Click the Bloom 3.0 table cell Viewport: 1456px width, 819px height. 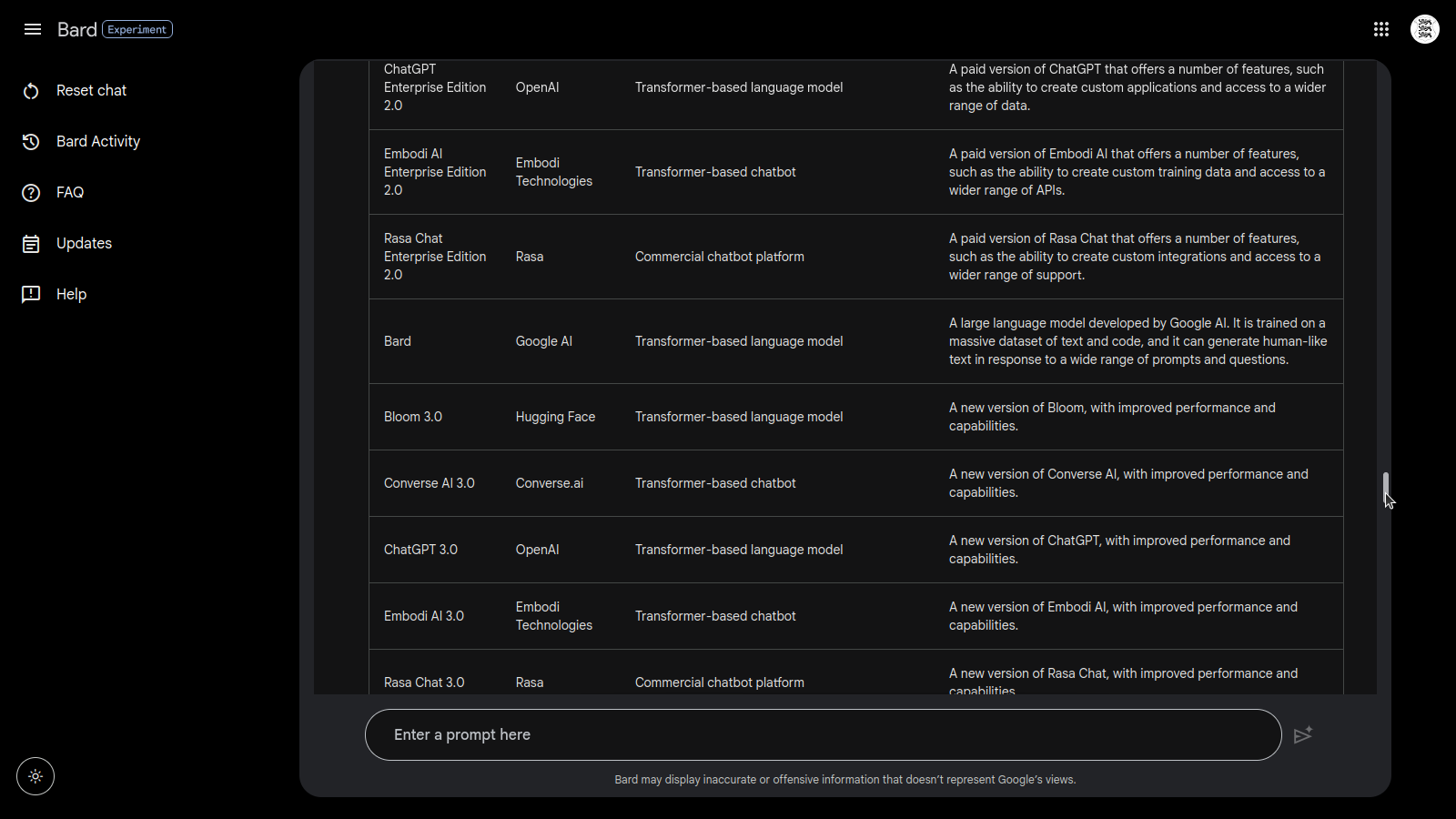click(x=413, y=417)
